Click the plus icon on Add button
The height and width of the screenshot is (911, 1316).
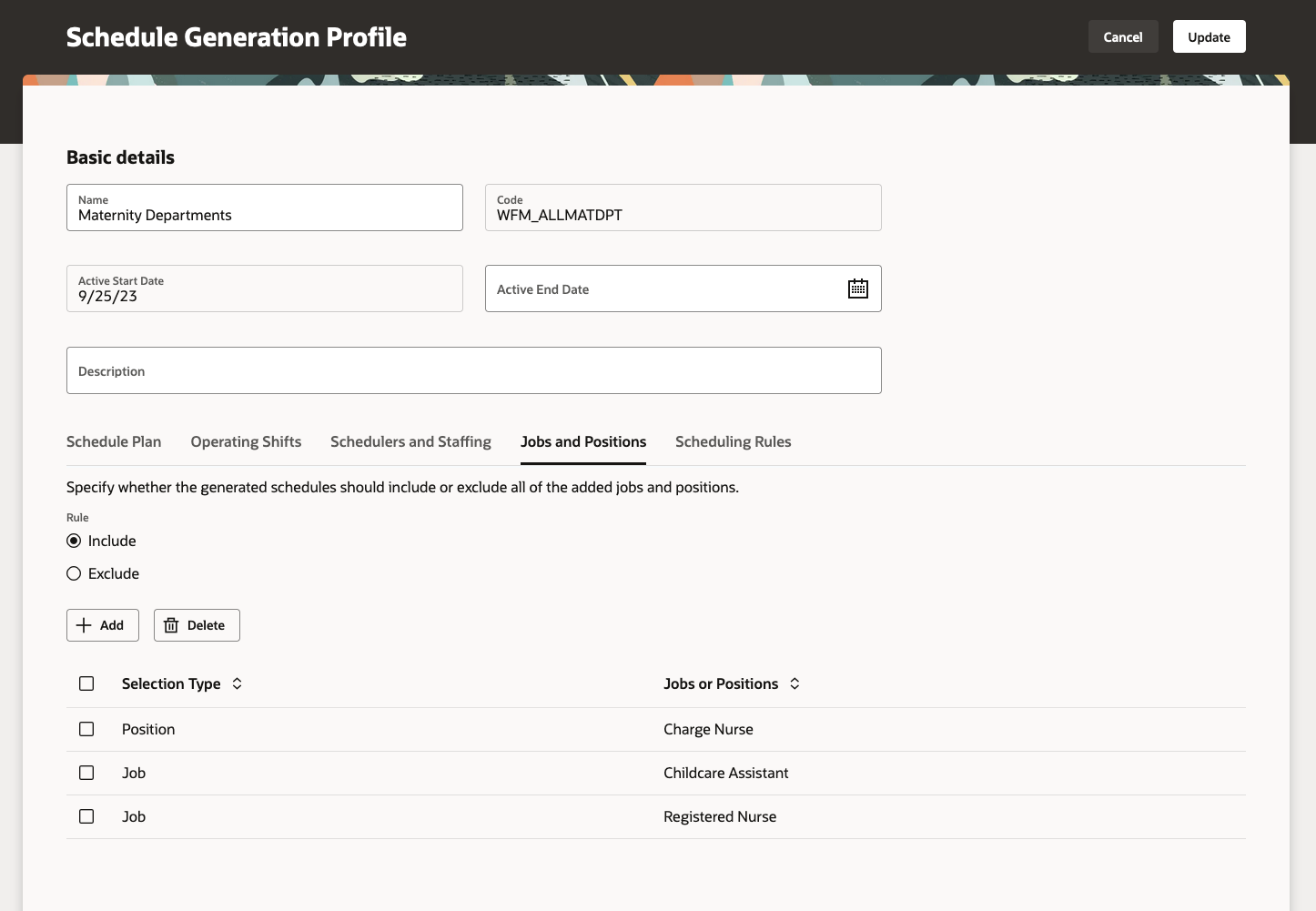click(84, 625)
